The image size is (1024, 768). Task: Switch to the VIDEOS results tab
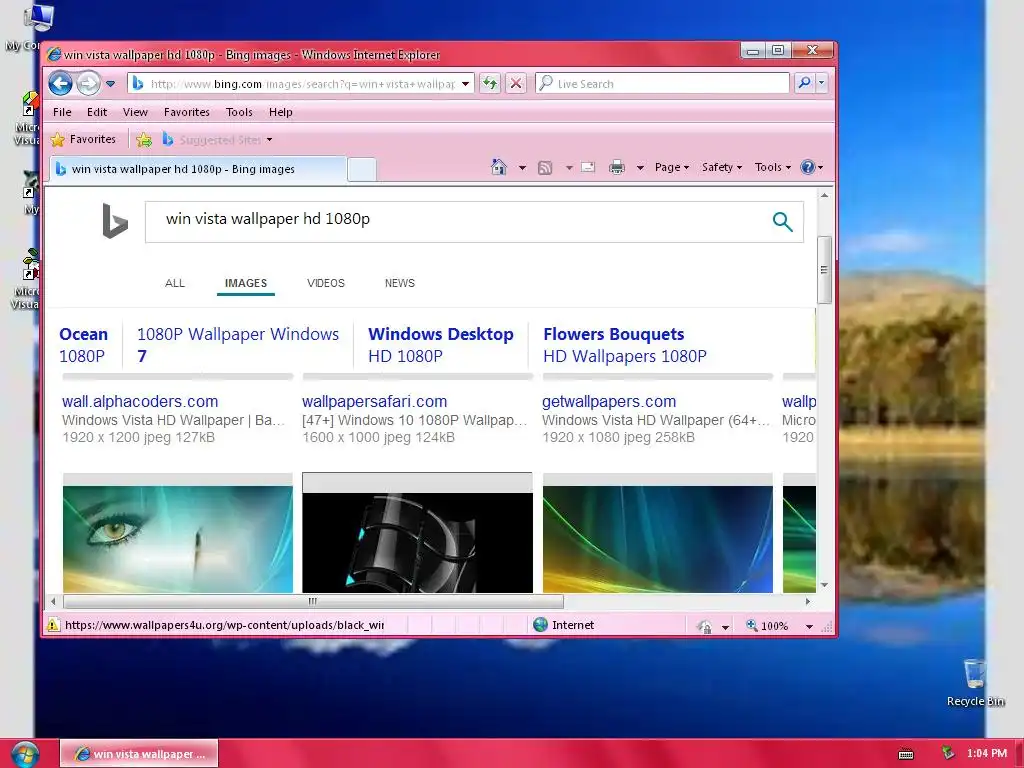pos(326,283)
